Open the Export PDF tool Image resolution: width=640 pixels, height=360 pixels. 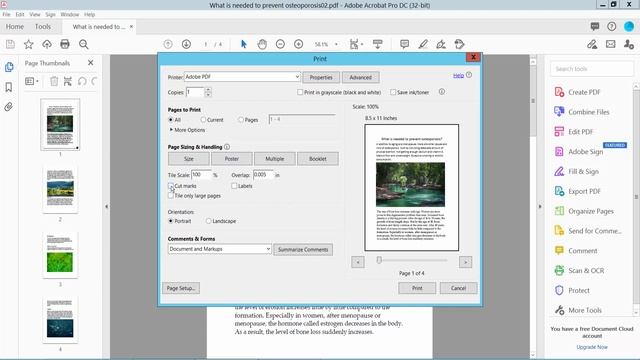584,191
